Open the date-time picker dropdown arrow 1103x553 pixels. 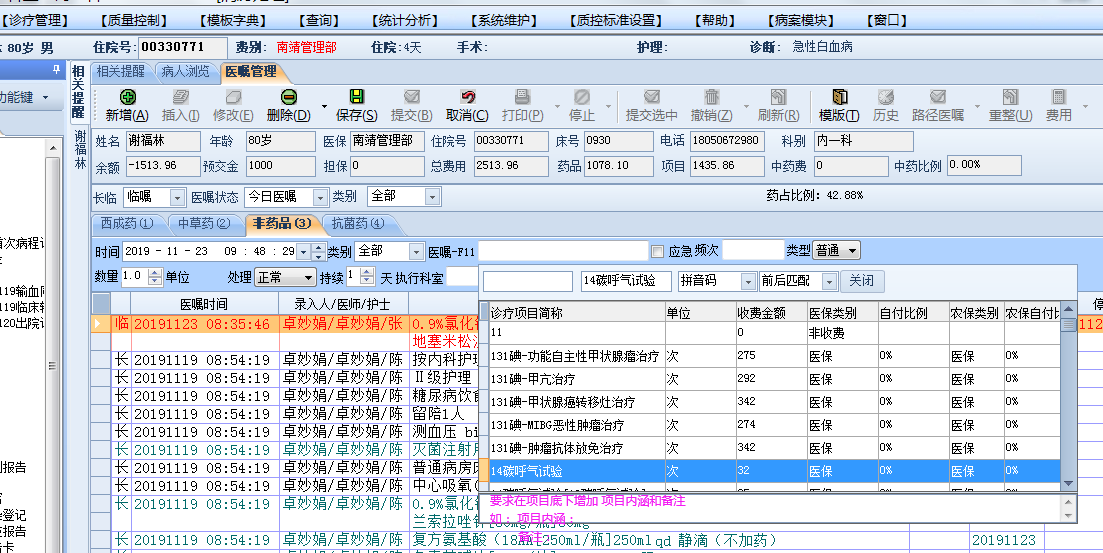[x=303, y=251]
